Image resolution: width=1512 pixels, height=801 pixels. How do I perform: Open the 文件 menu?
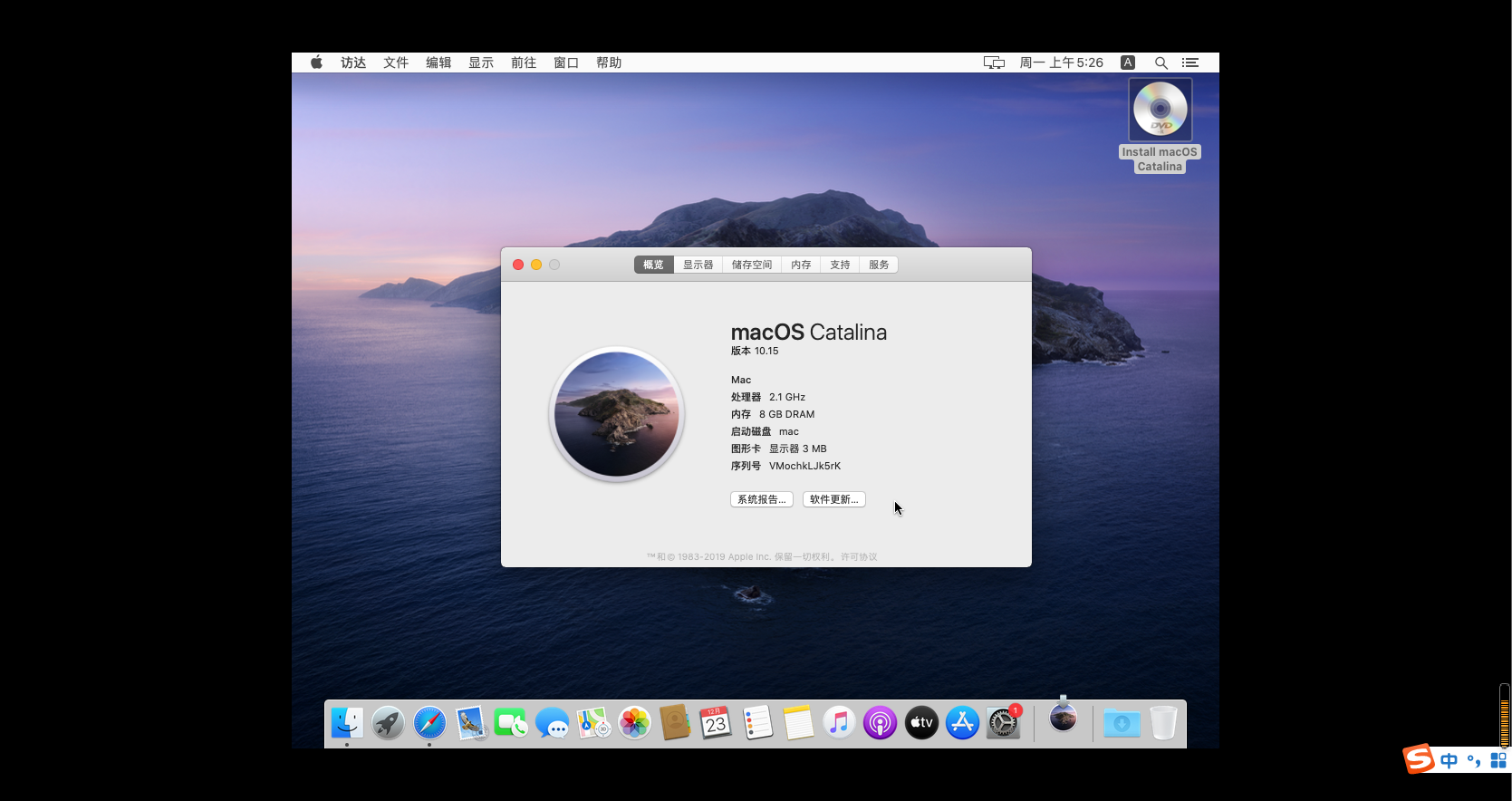pyautogui.click(x=396, y=63)
